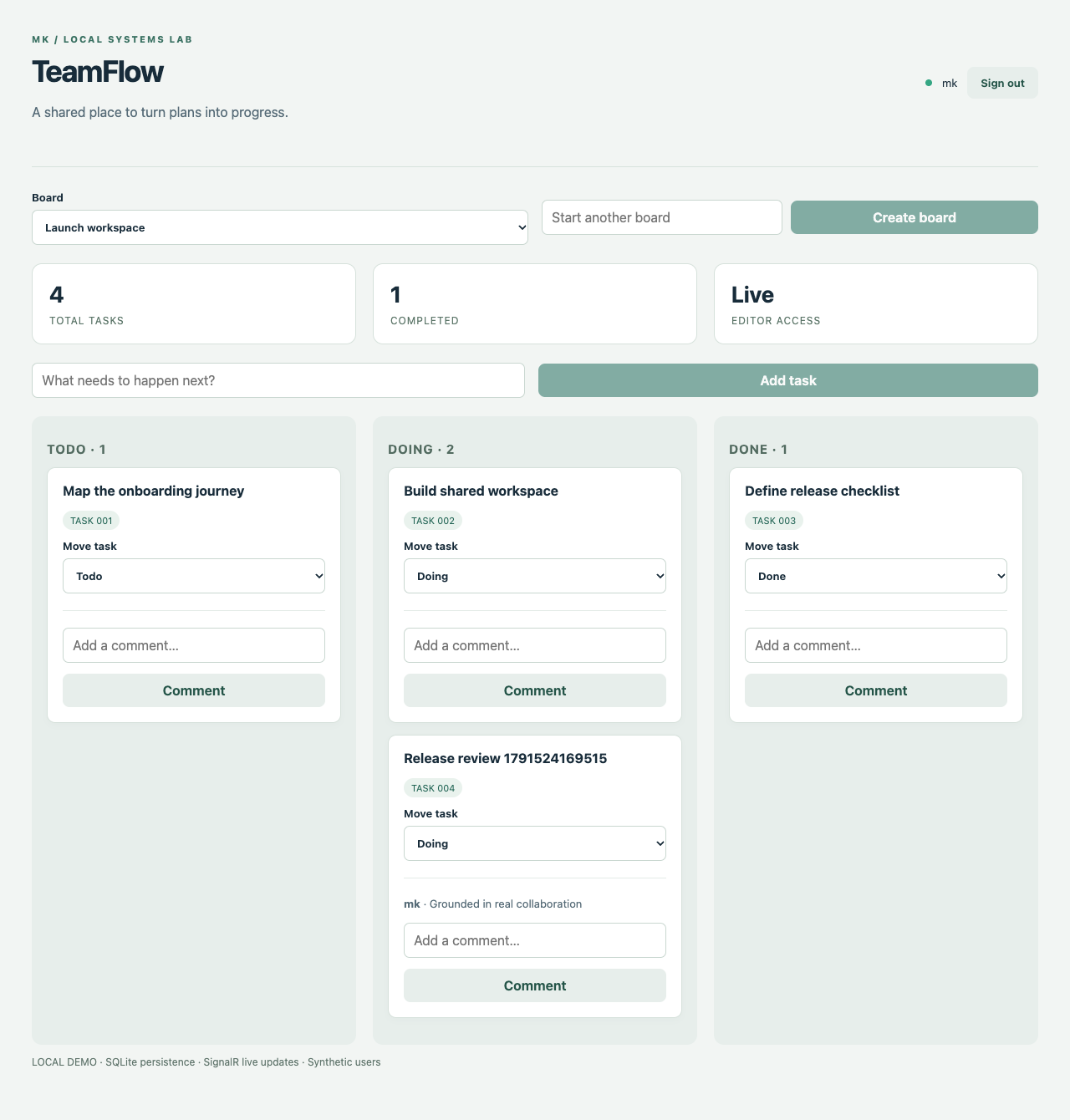Click the TASK 002 badge
Viewport: 1070px width, 1120px height.
tap(433, 521)
